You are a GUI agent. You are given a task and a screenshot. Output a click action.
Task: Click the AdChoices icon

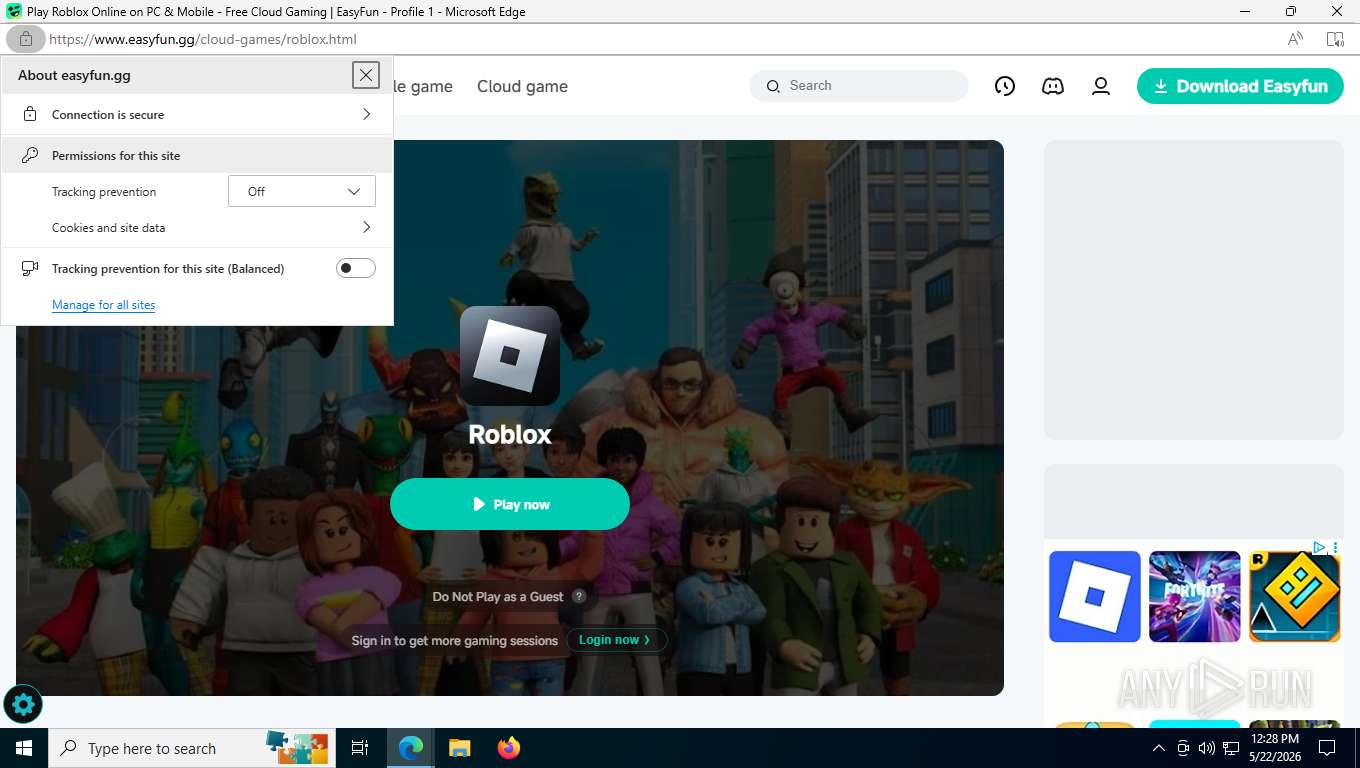click(1320, 547)
